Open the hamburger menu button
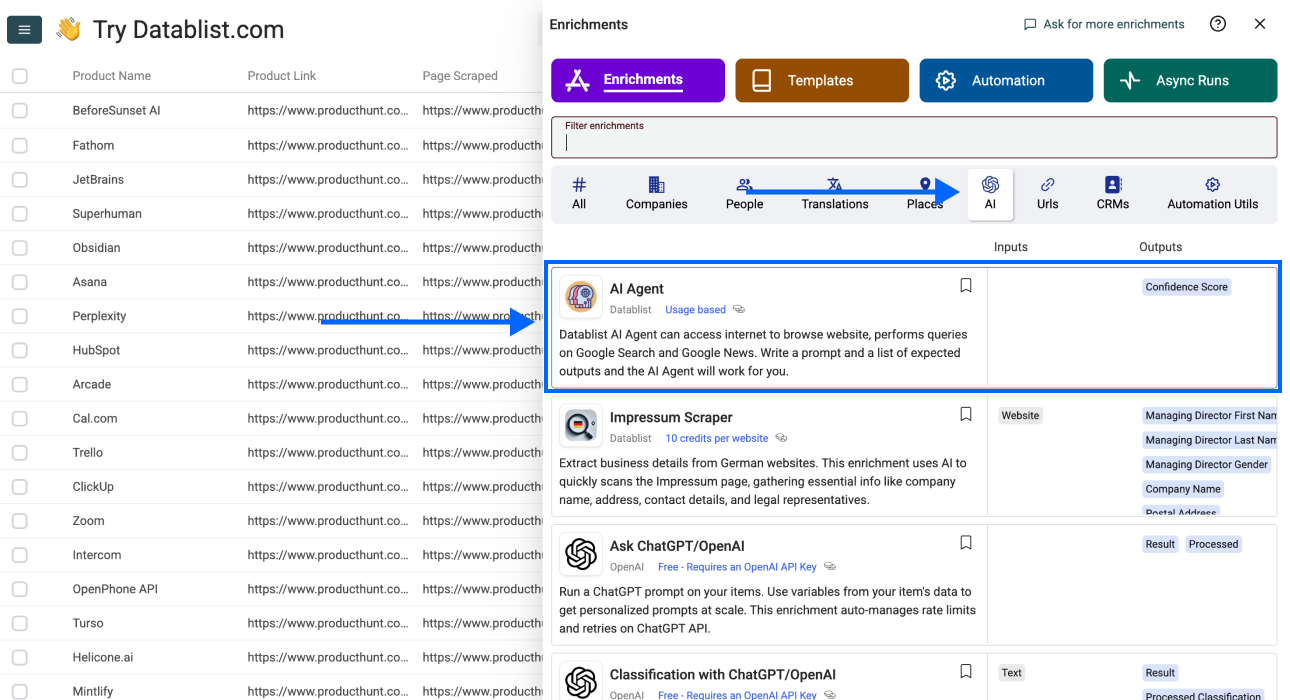The image size is (1290, 700). click(x=24, y=30)
